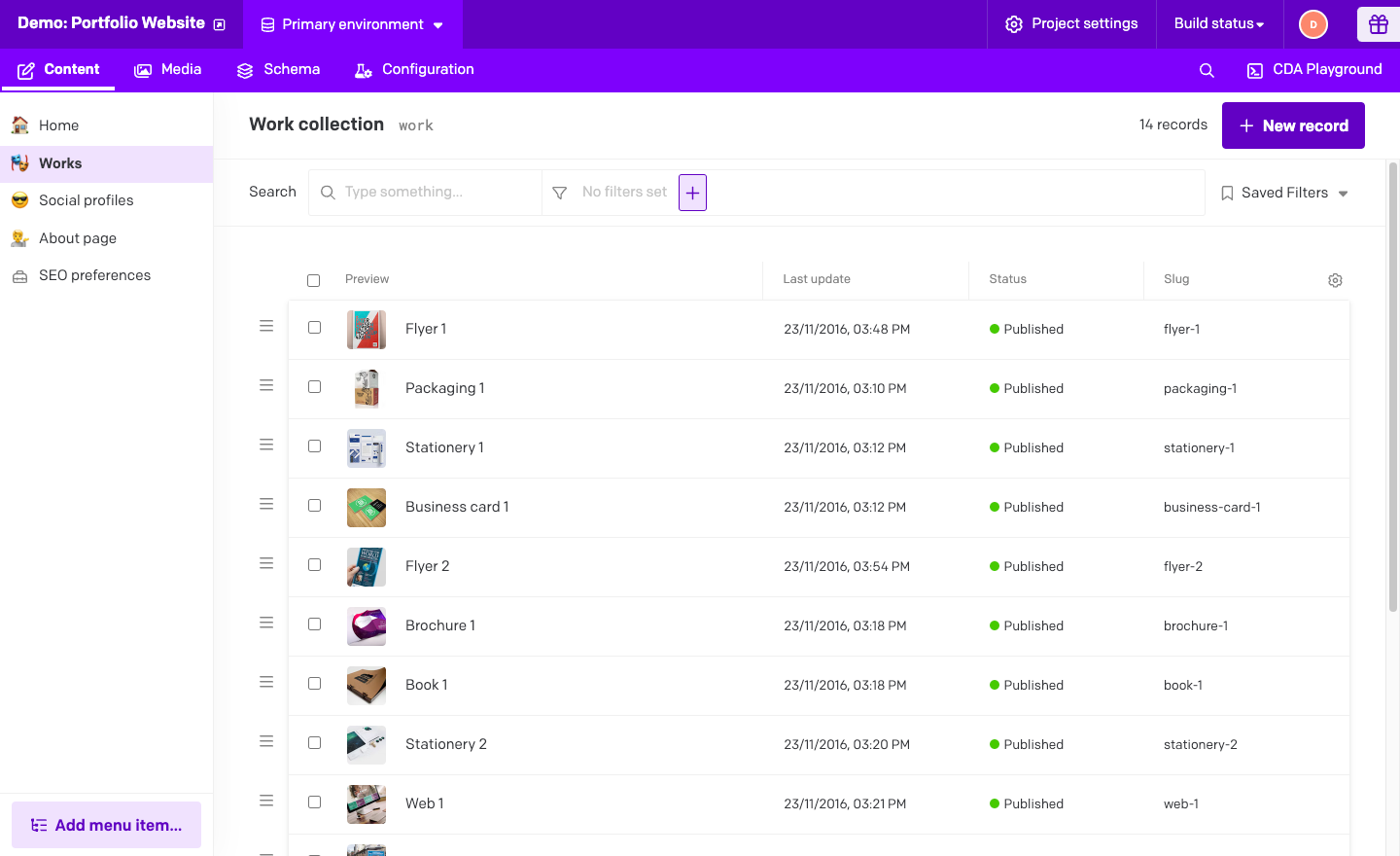Check the Flyer 2 row checkbox

coord(314,565)
